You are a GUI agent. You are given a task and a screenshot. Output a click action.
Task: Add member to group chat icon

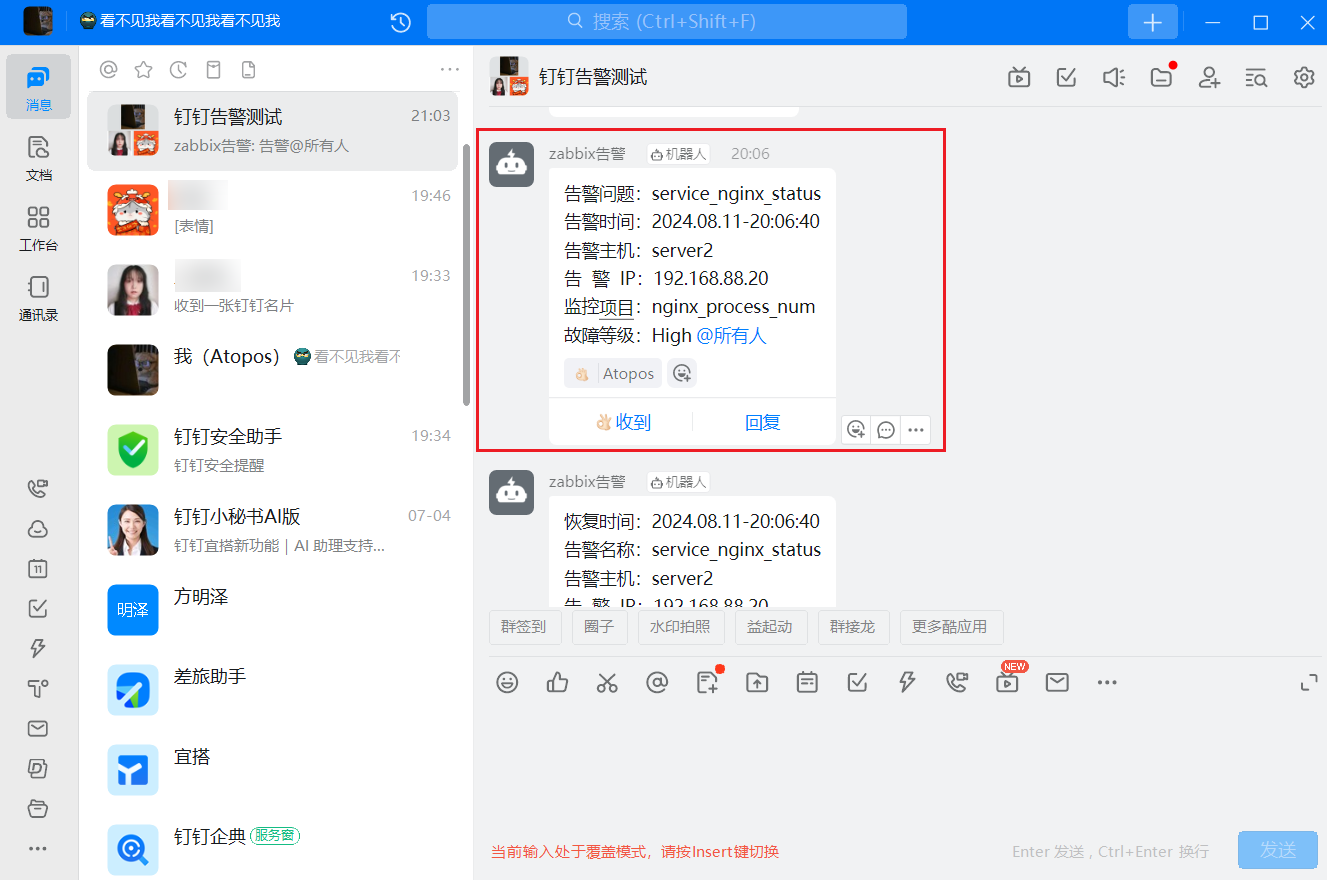tap(1209, 77)
